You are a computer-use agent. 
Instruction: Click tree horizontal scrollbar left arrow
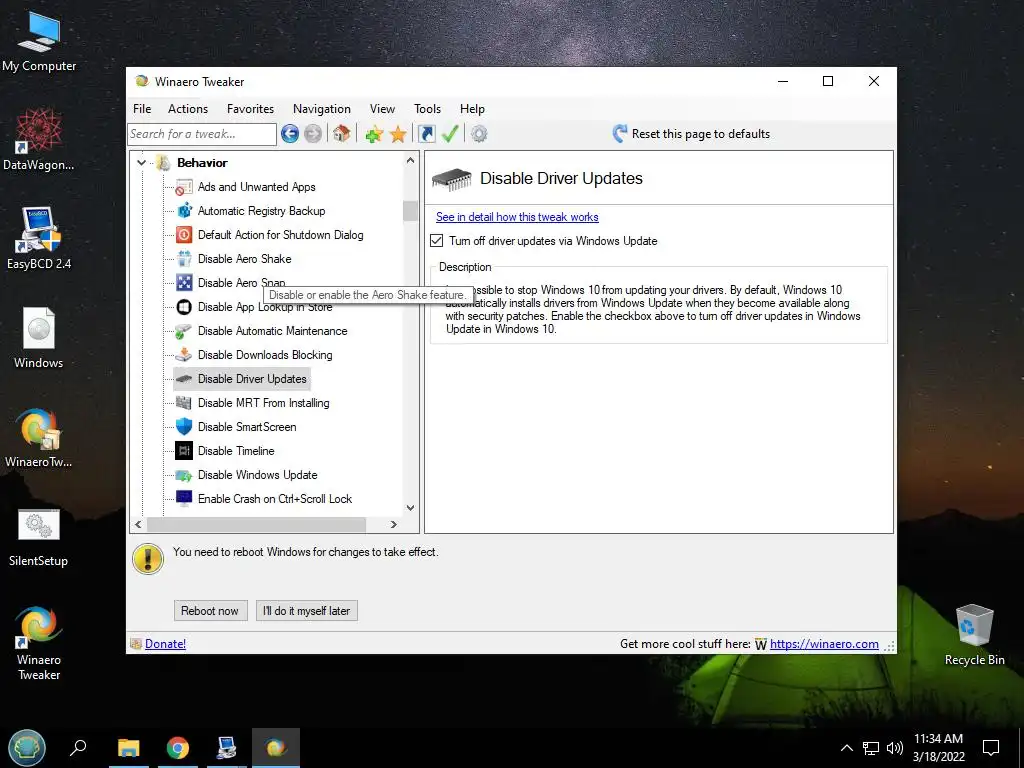pyautogui.click(x=138, y=524)
